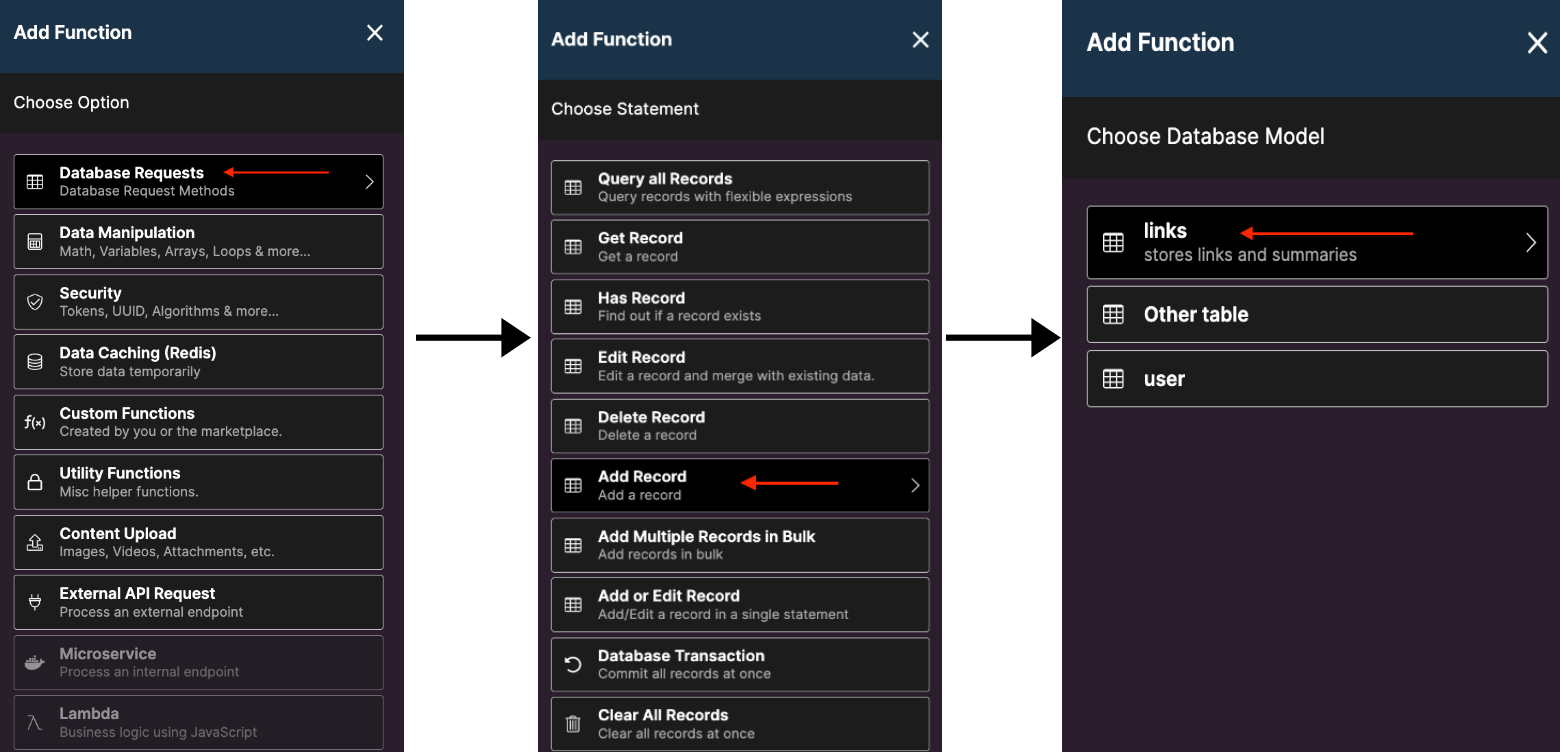1560x752 pixels.
Task: Click the Data Manipulation calculator icon
Action: [x=35, y=242]
